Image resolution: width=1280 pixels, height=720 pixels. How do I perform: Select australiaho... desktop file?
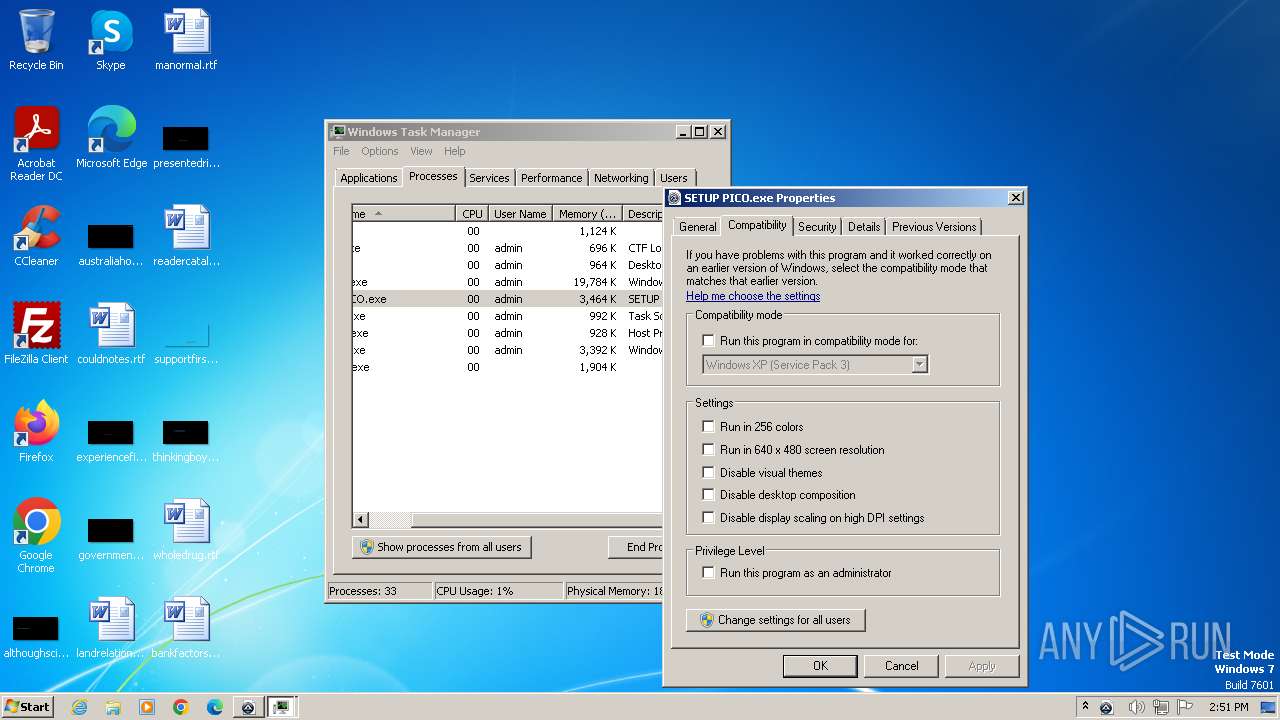(111, 244)
